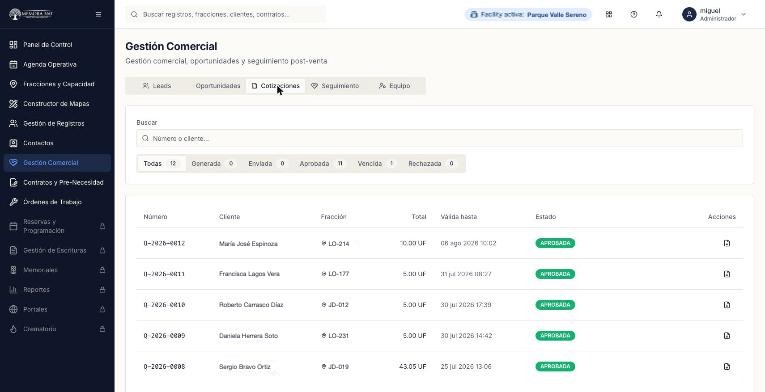Click fraction LO-214 in first row
The image size is (765, 392).
coord(336,244)
